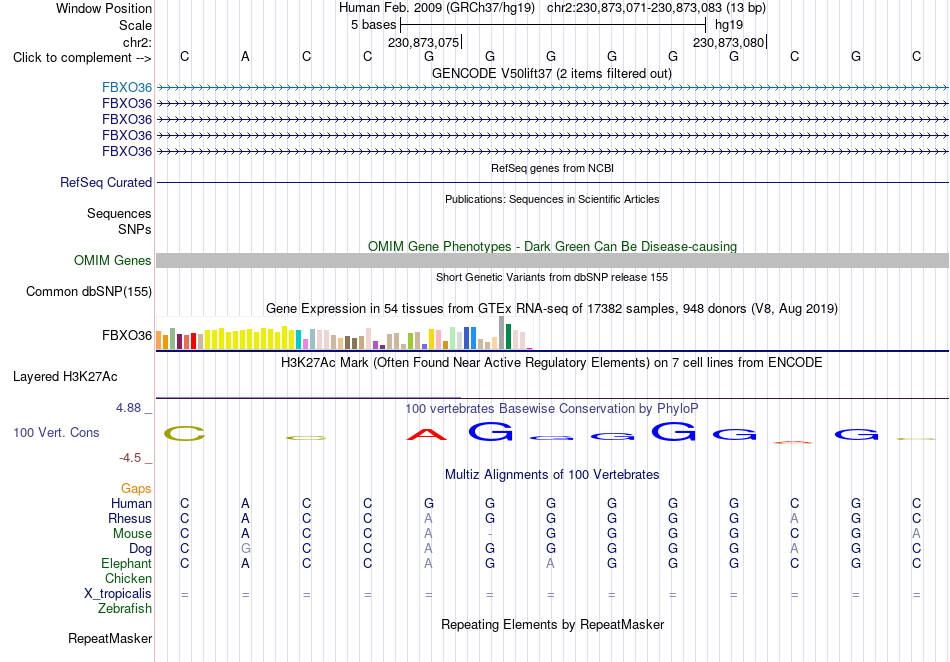
Task: Click the X_tropicalis species label
Action: coord(118,594)
